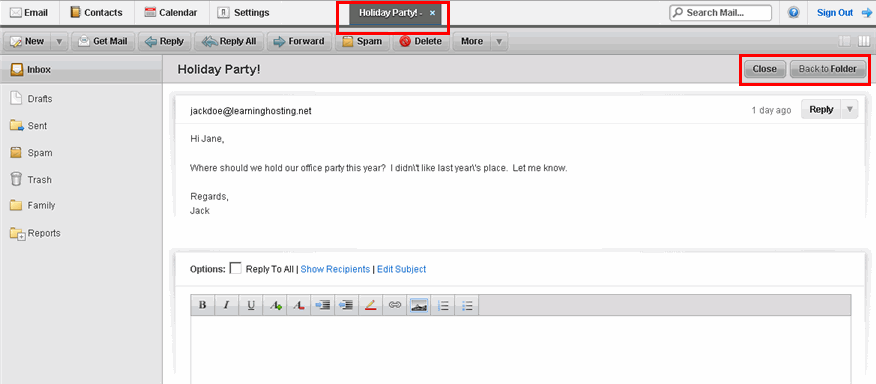Click the 'Holiday Party!' subject heading
This screenshot has height=384, width=876.
click(219, 69)
